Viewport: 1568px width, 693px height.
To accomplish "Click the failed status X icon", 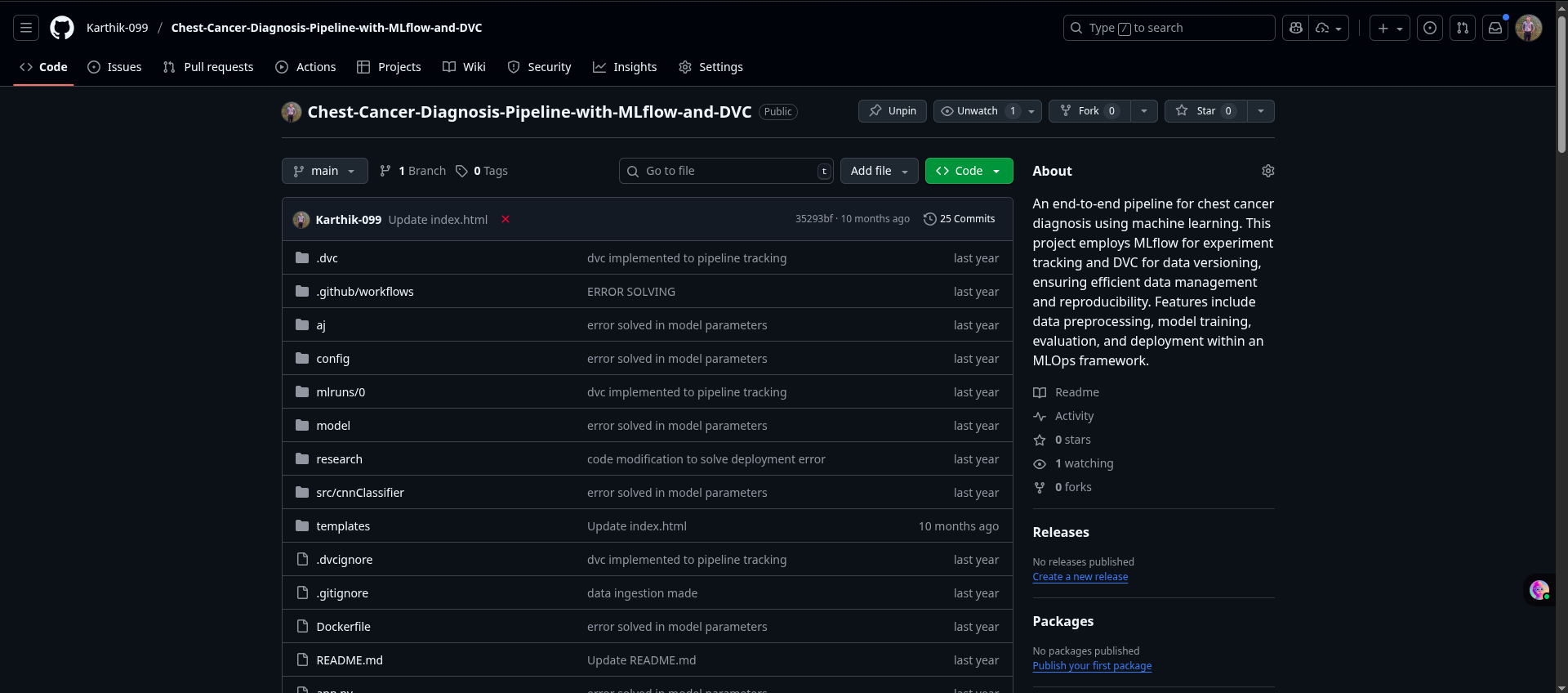I will (506, 219).
